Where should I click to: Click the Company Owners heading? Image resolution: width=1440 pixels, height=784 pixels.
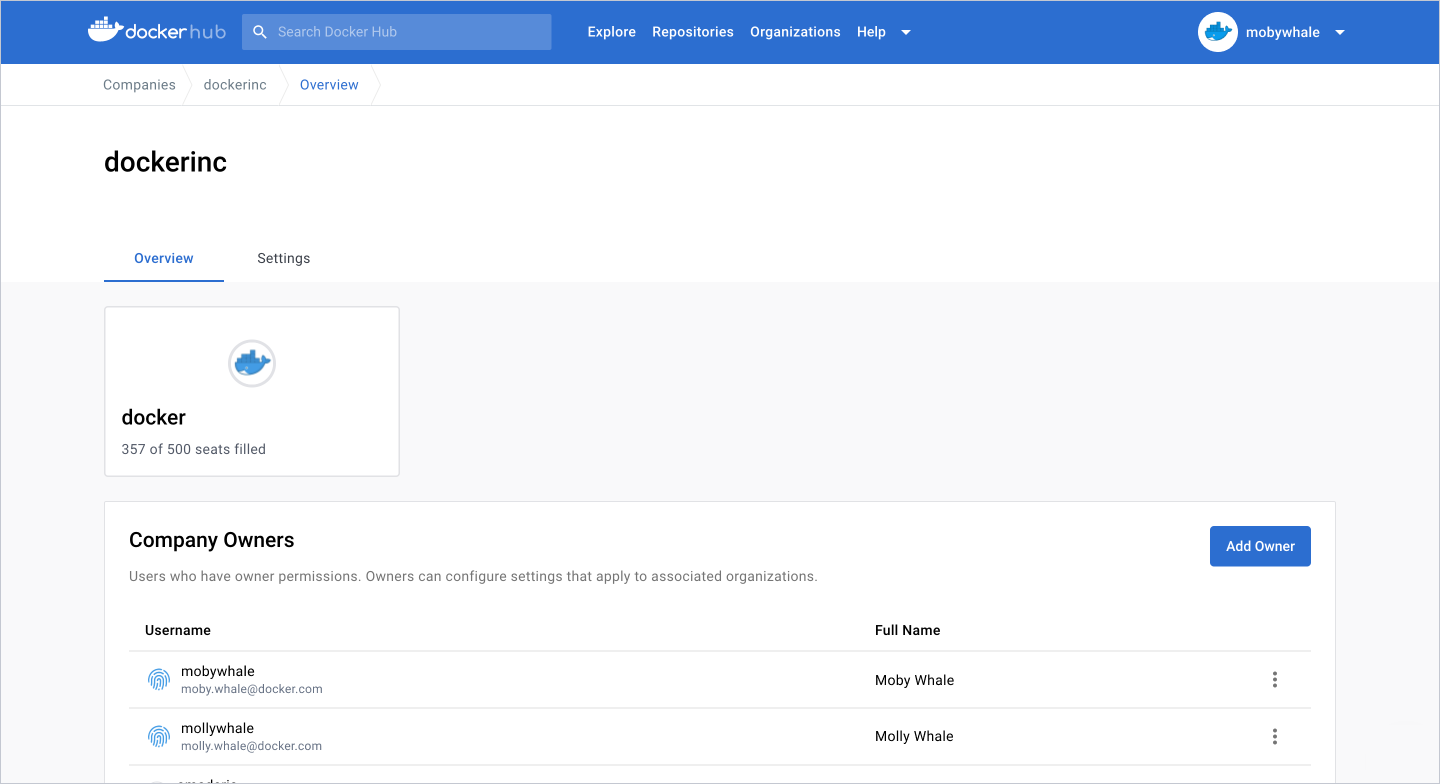pyautogui.click(x=212, y=540)
